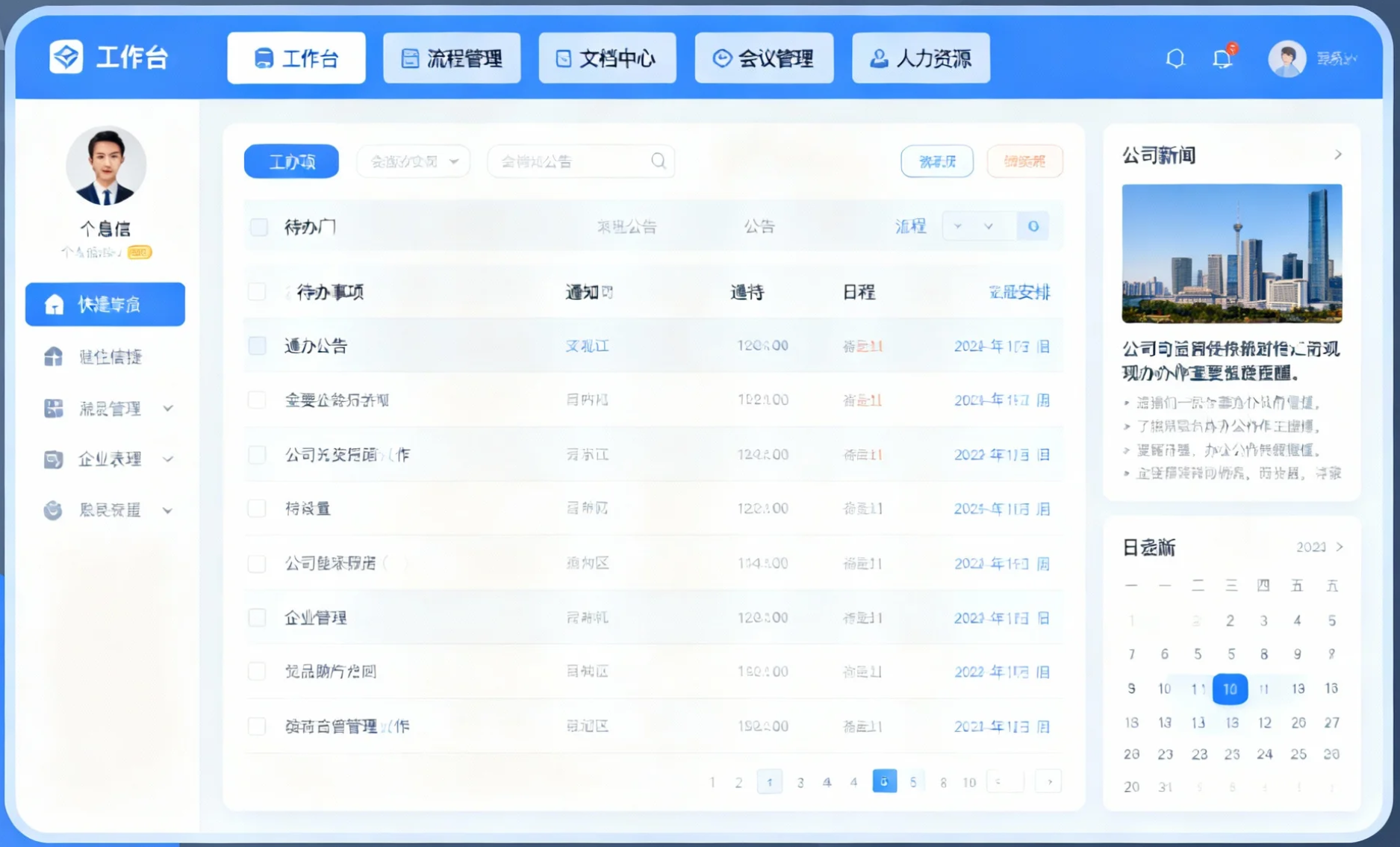Click the search magnifier icon in search box
The height and width of the screenshot is (847, 1400).
pyautogui.click(x=658, y=161)
